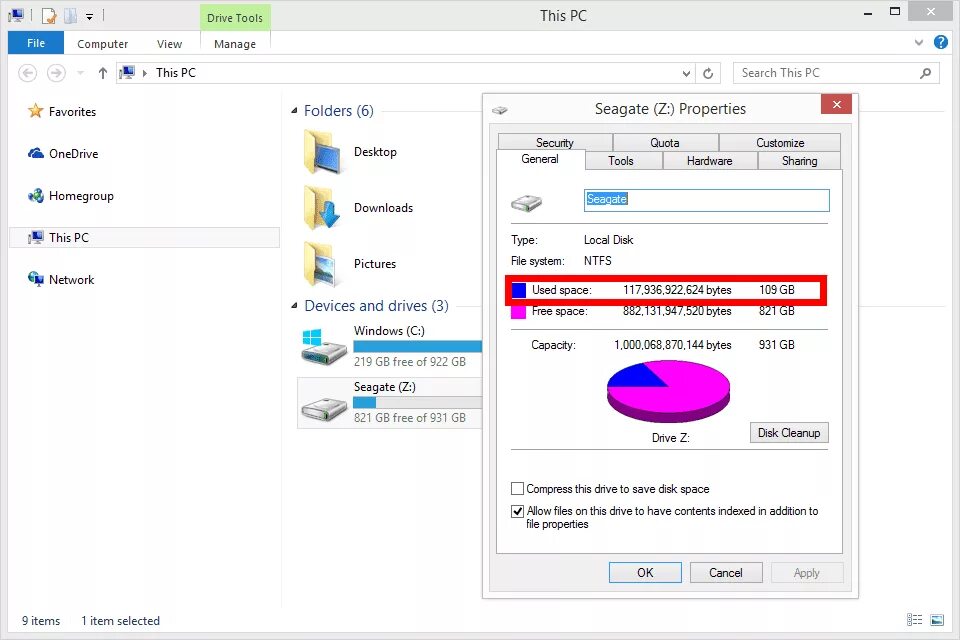Click the Forward navigation arrow
The image size is (960, 640).
pos(56,73)
